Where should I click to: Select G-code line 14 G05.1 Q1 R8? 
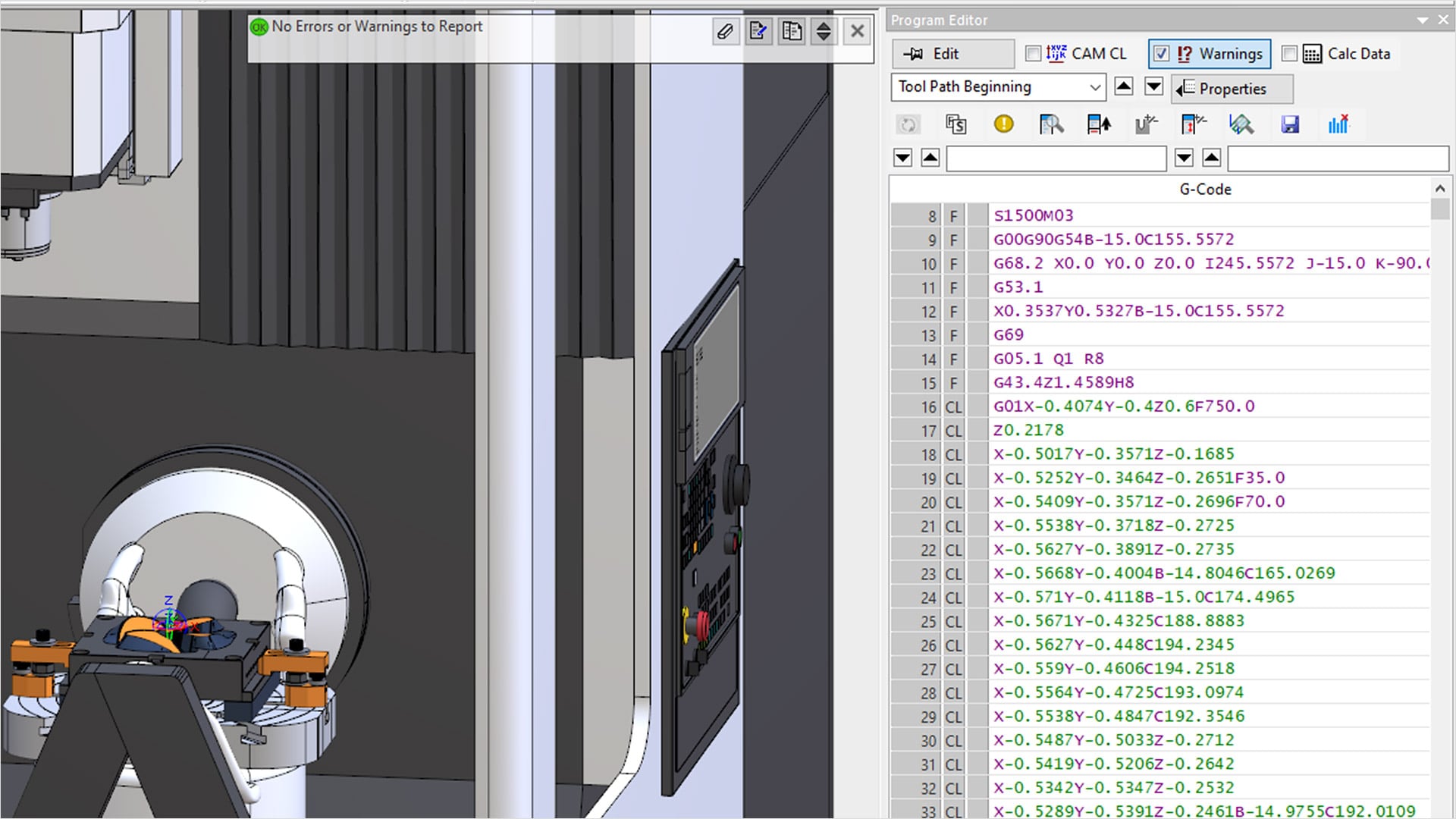(x=1048, y=359)
